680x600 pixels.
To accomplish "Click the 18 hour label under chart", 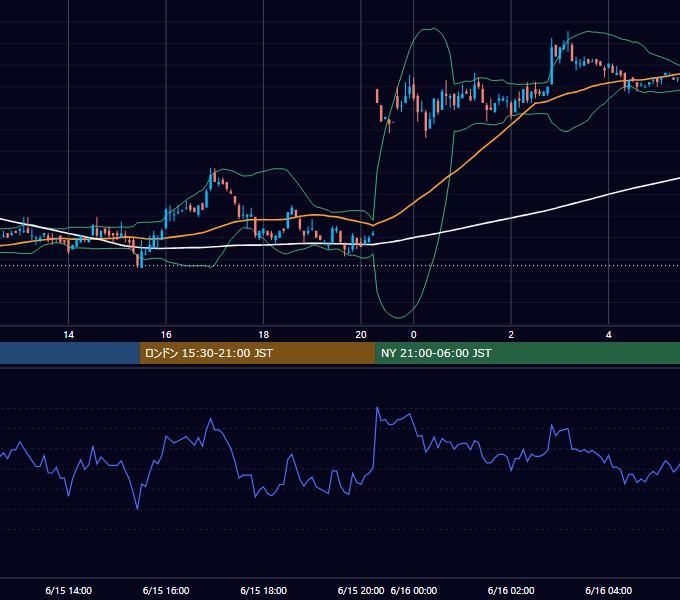I will pos(264,335).
